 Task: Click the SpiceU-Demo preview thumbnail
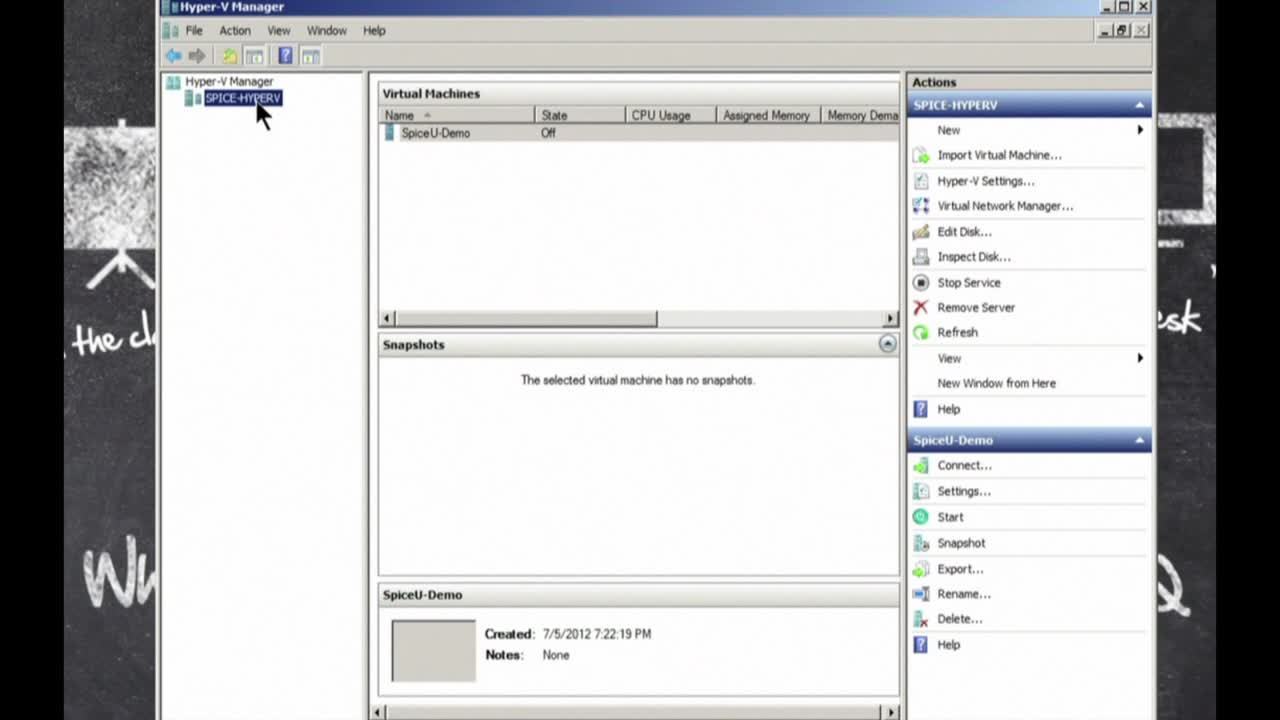coord(433,650)
